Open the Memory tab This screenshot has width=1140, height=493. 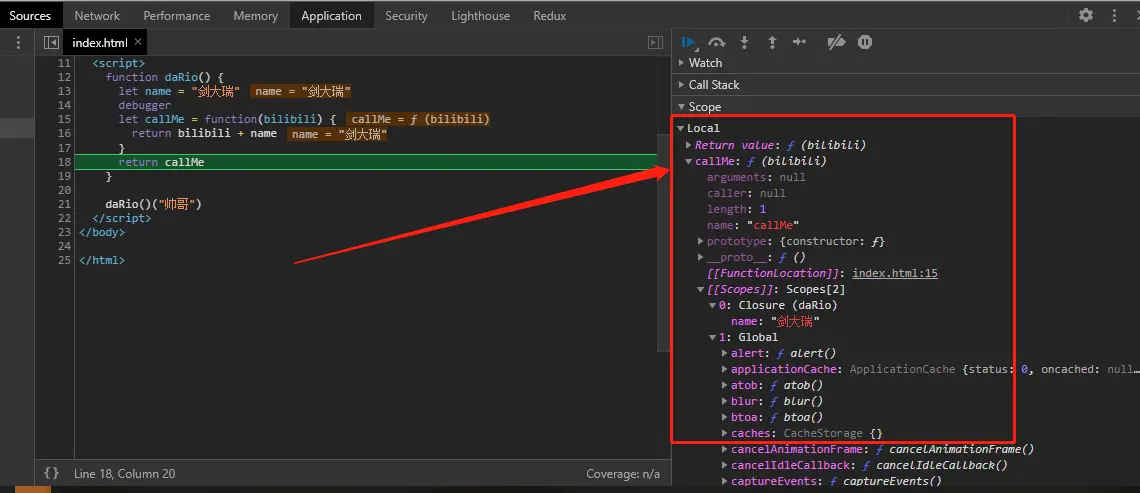256,15
